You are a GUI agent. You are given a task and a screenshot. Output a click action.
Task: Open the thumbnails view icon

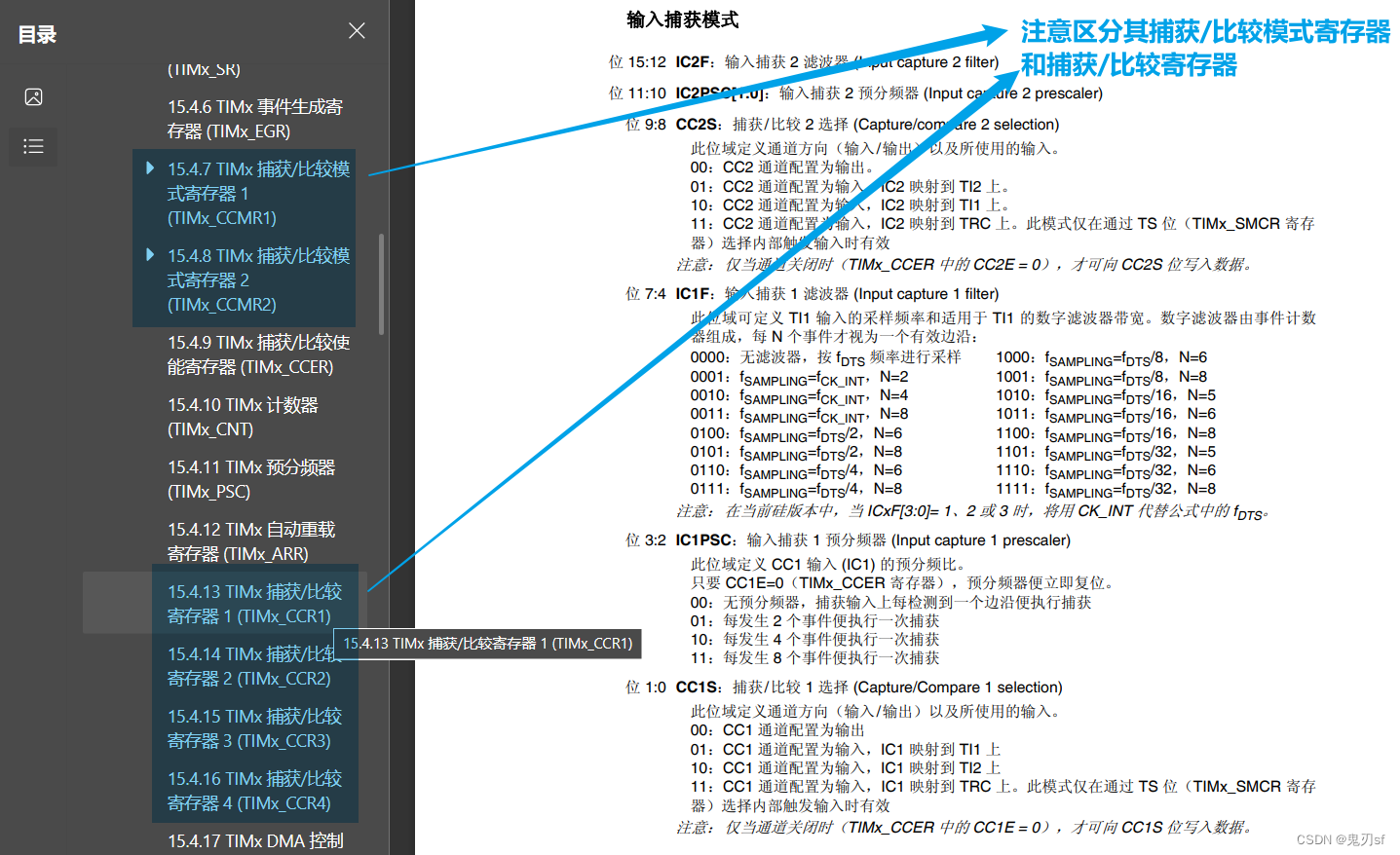(33, 96)
